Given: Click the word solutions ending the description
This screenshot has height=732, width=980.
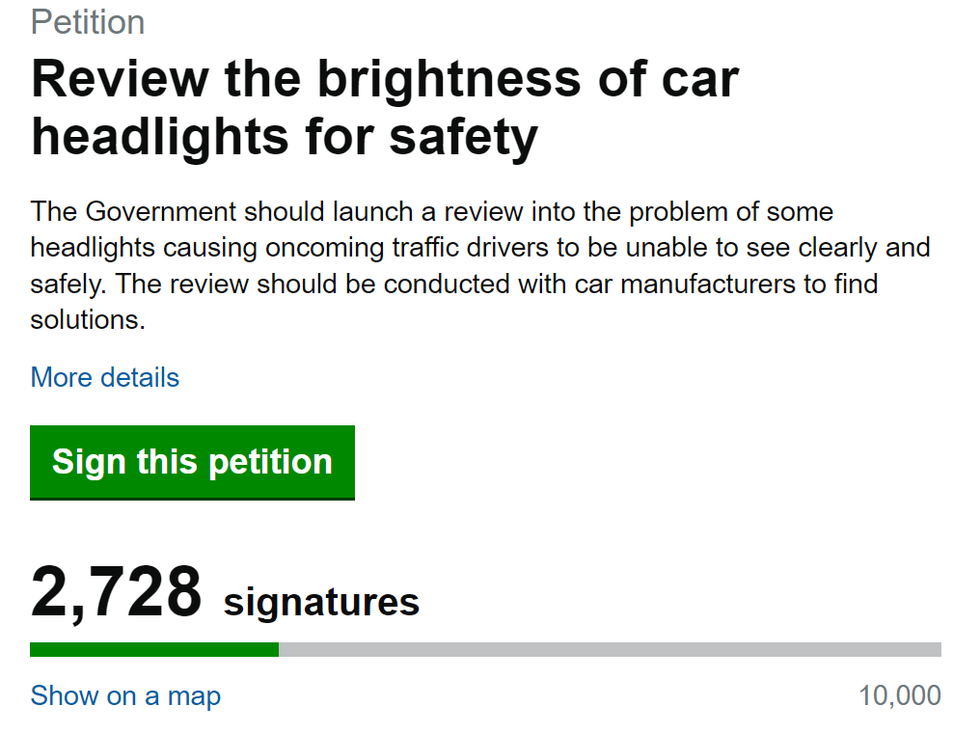Looking at the screenshot, I should 88,320.
